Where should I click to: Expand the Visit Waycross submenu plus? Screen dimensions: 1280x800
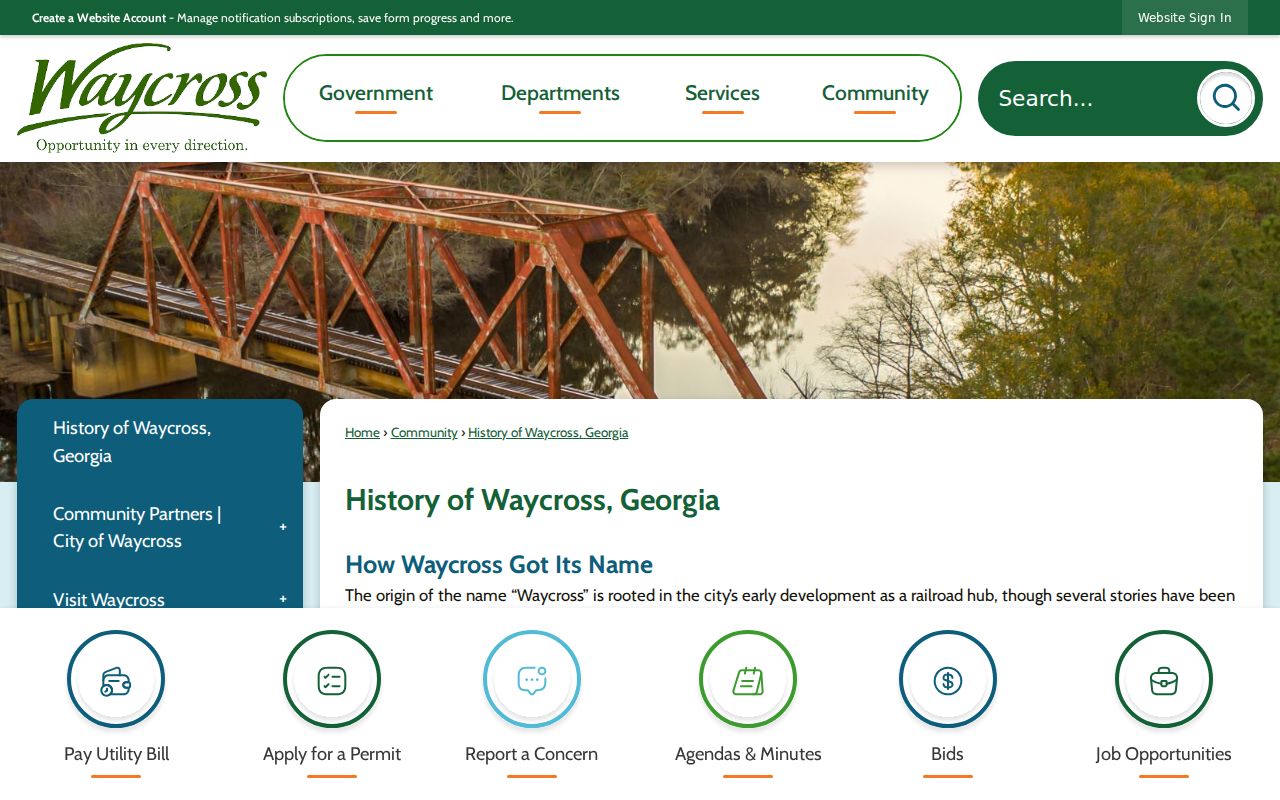pyautogui.click(x=283, y=599)
